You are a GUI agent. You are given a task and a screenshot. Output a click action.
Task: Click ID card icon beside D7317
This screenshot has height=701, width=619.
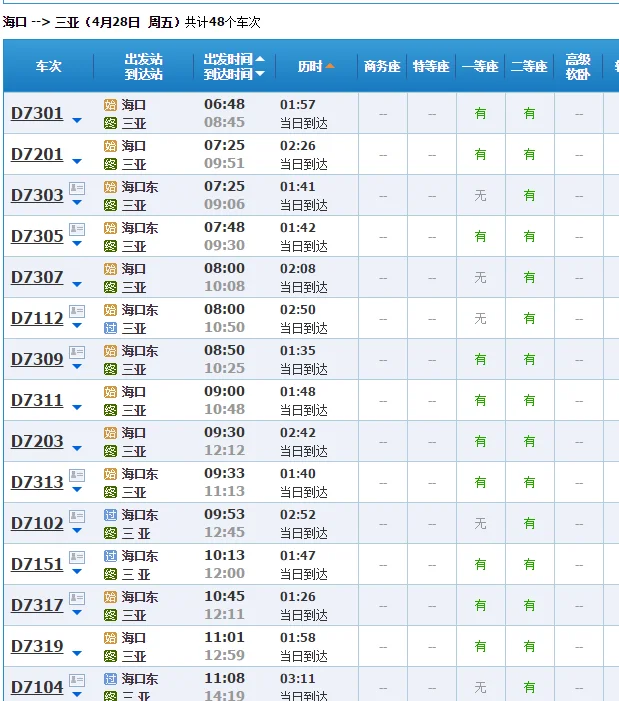(x=77, y=598)
